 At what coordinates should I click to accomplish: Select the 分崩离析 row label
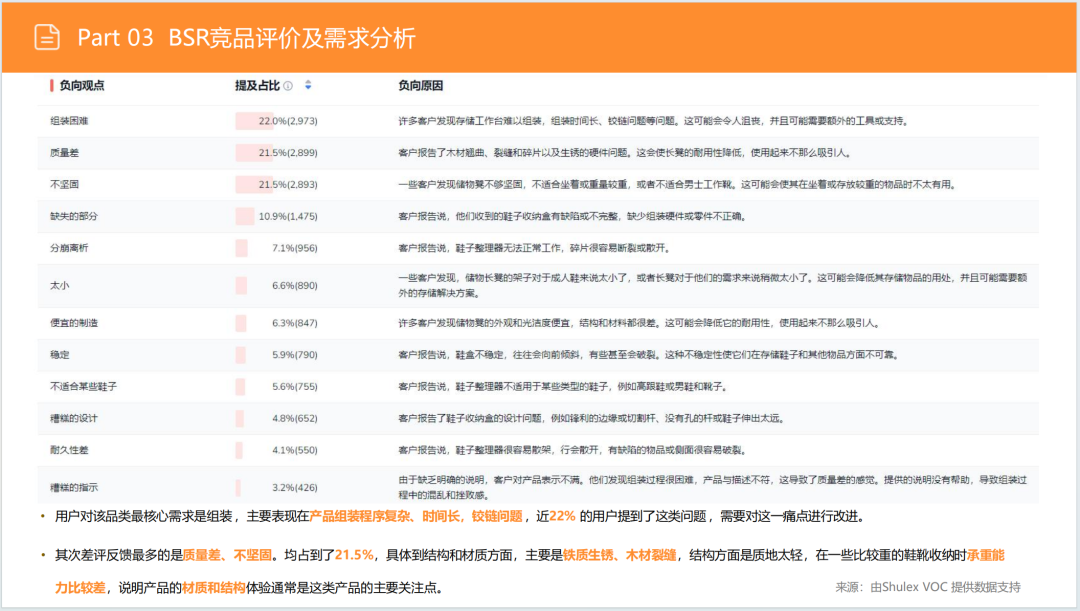click(x=69, y=247)
